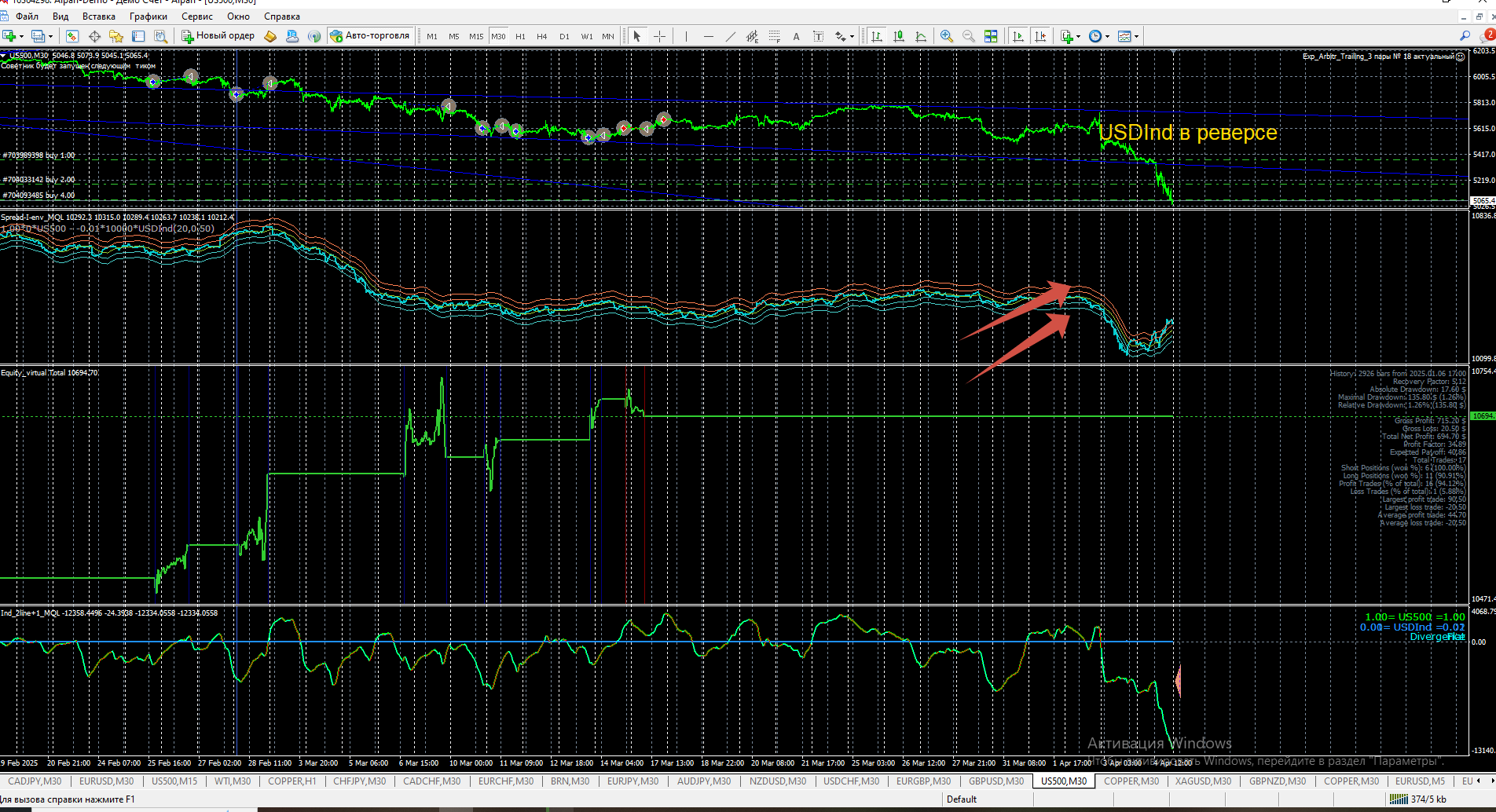Select the equidistant channel tool
The width and height of the screenshot is (1496, 812).
point(752,36)
